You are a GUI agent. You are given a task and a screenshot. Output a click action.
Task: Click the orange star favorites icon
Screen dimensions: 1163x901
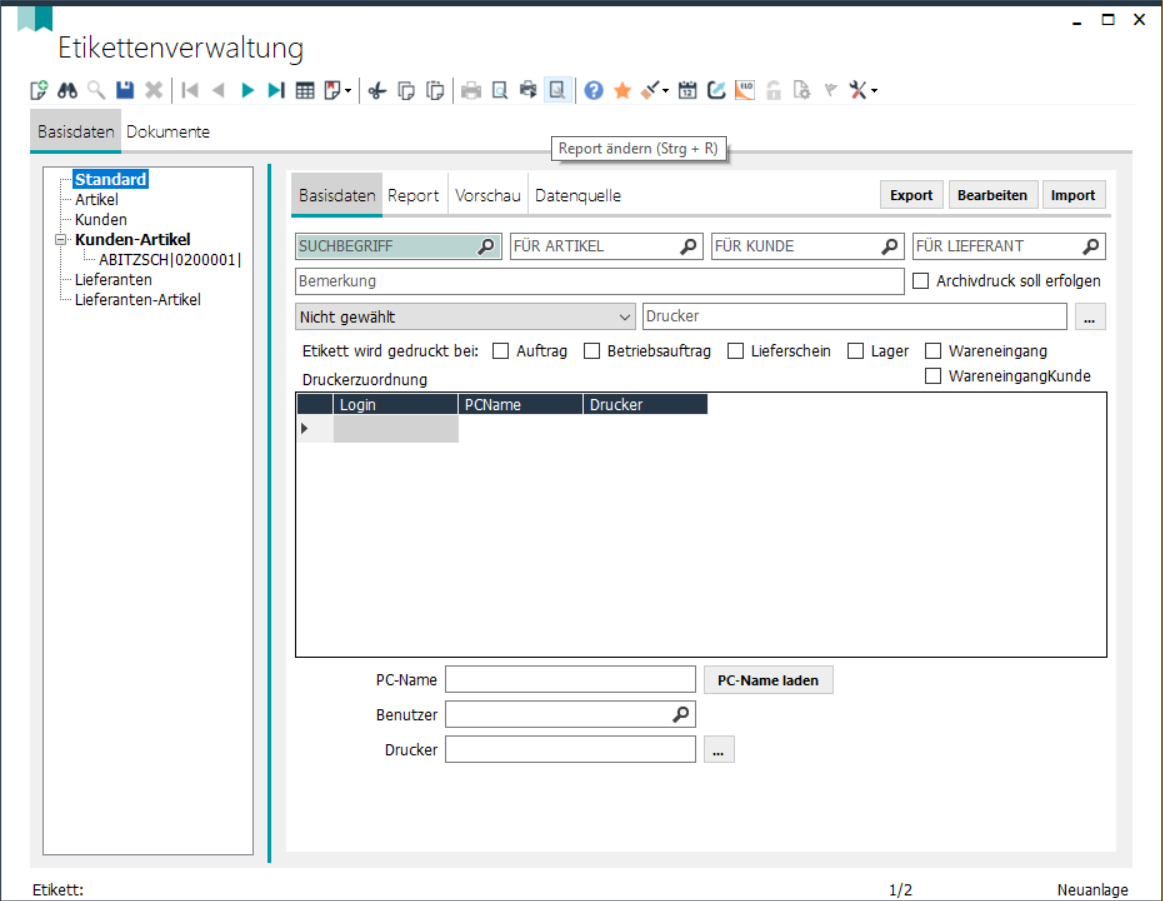point(622,91)
